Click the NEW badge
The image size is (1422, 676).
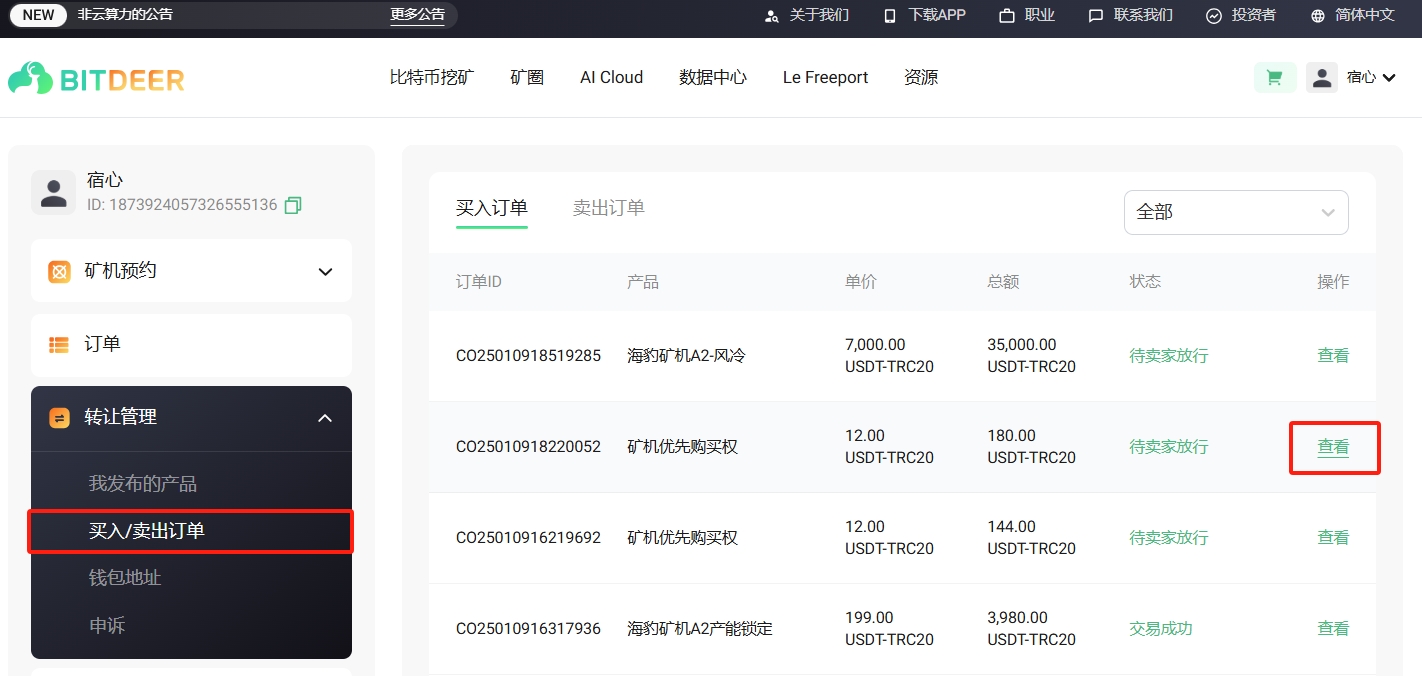39,15
